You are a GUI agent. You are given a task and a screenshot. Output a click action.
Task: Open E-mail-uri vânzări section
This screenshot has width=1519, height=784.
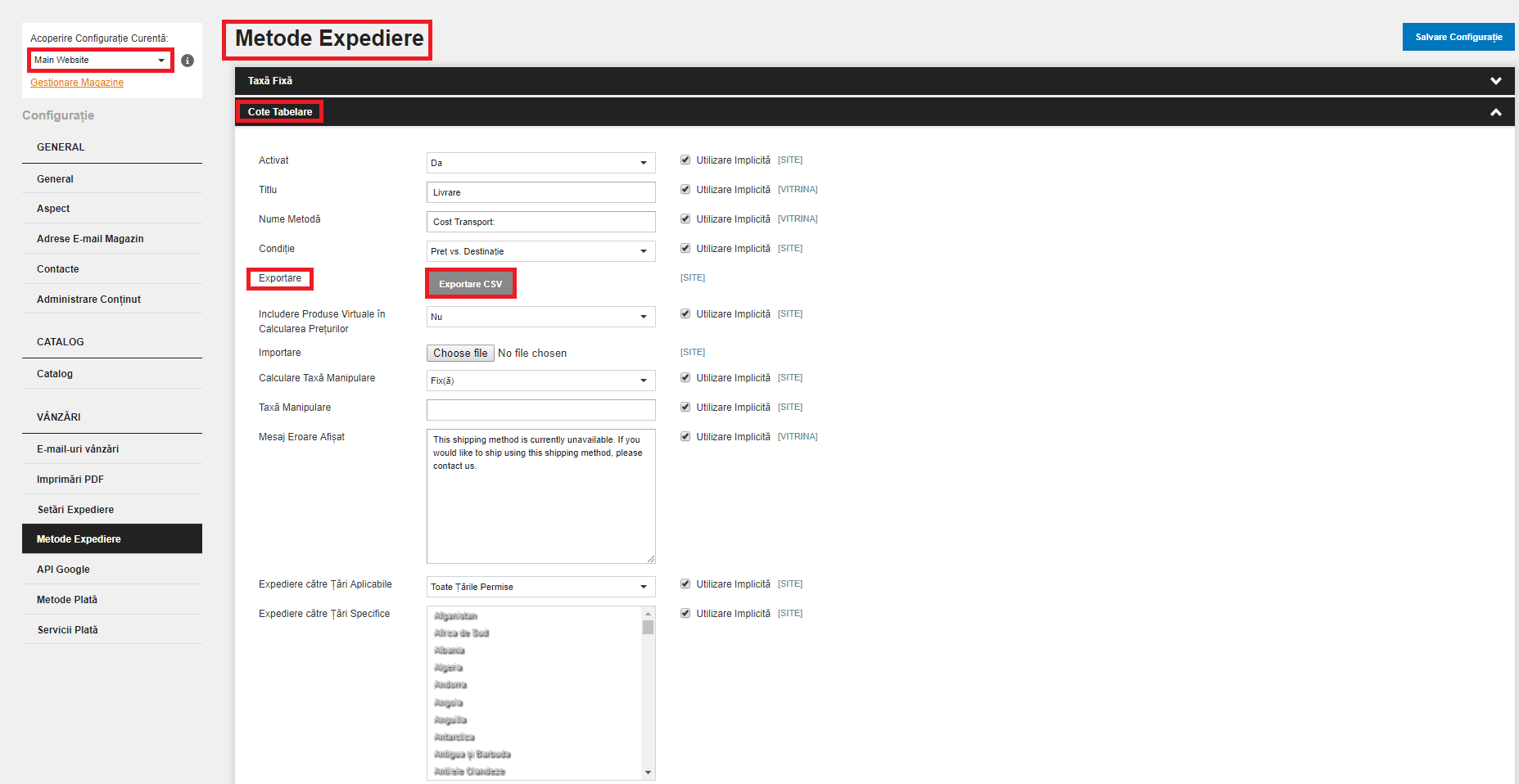click(x=112, y=449)
